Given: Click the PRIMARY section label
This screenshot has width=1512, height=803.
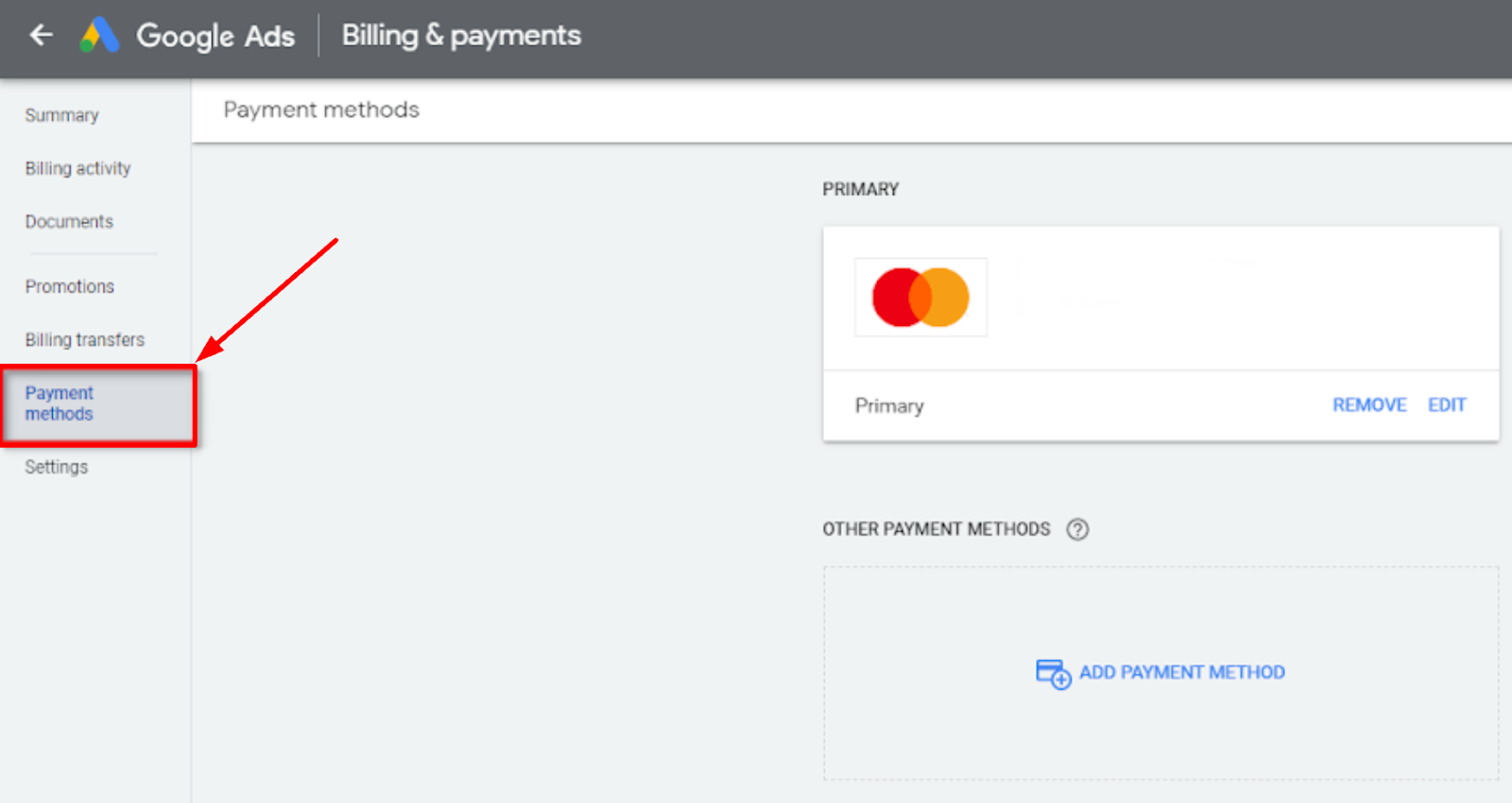Looking at the screenshot, I should pos(860,189).
